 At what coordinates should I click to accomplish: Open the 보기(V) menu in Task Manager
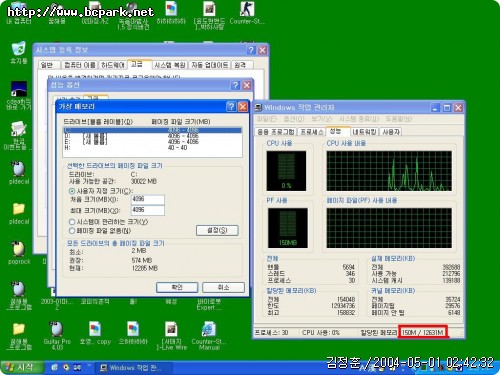pyautogui.click(x=322, y=119)
